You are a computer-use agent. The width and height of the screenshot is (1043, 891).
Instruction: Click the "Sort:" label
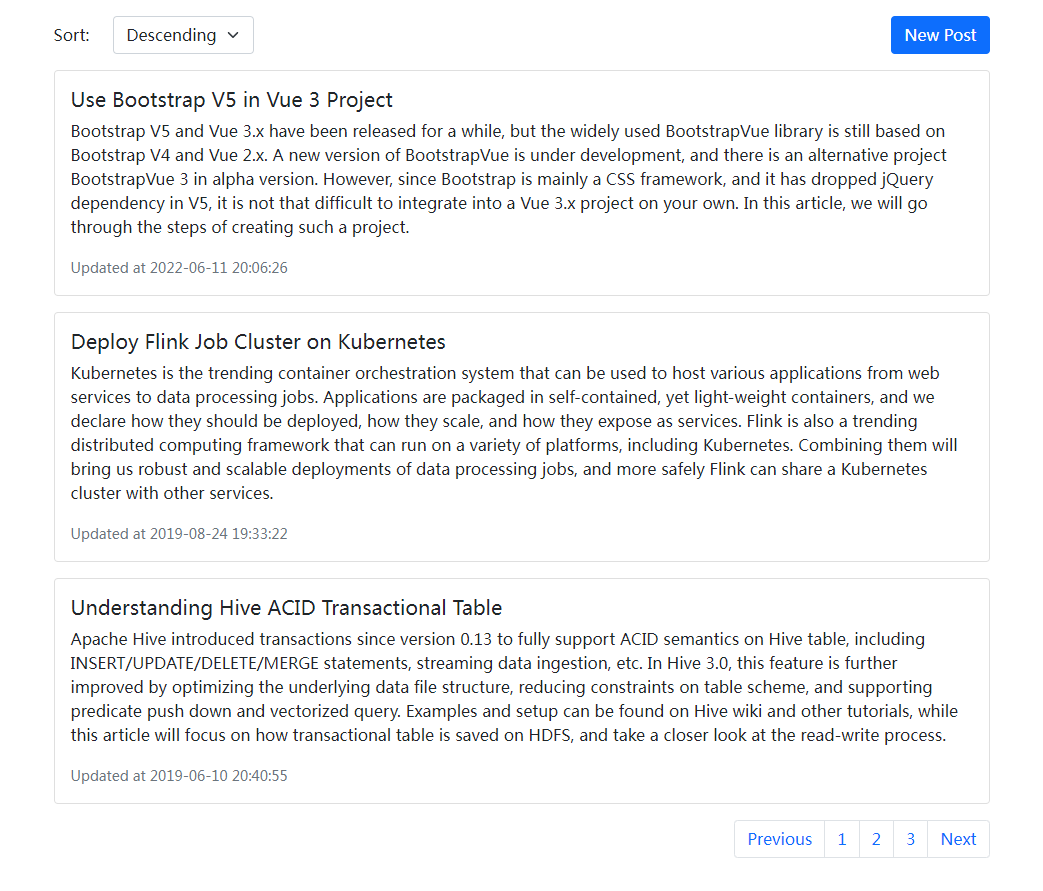tap(72, 35)
